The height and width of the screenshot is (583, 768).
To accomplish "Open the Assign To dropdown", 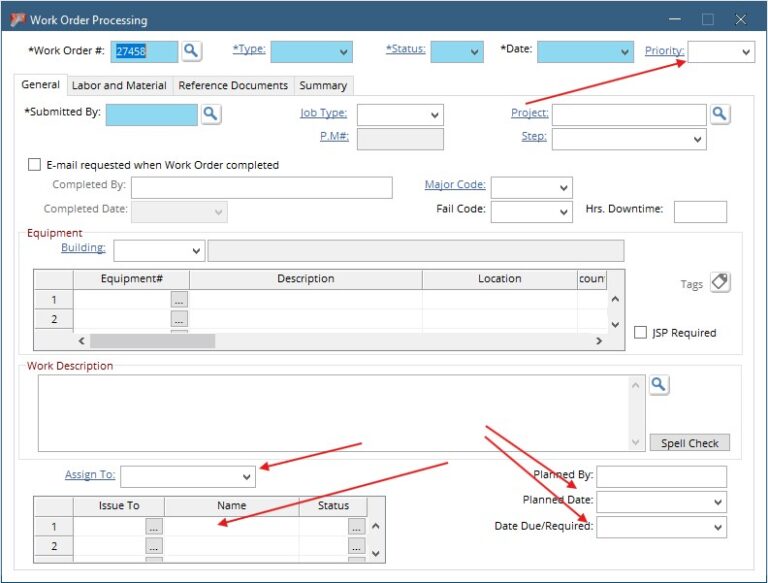I will 246,477.
